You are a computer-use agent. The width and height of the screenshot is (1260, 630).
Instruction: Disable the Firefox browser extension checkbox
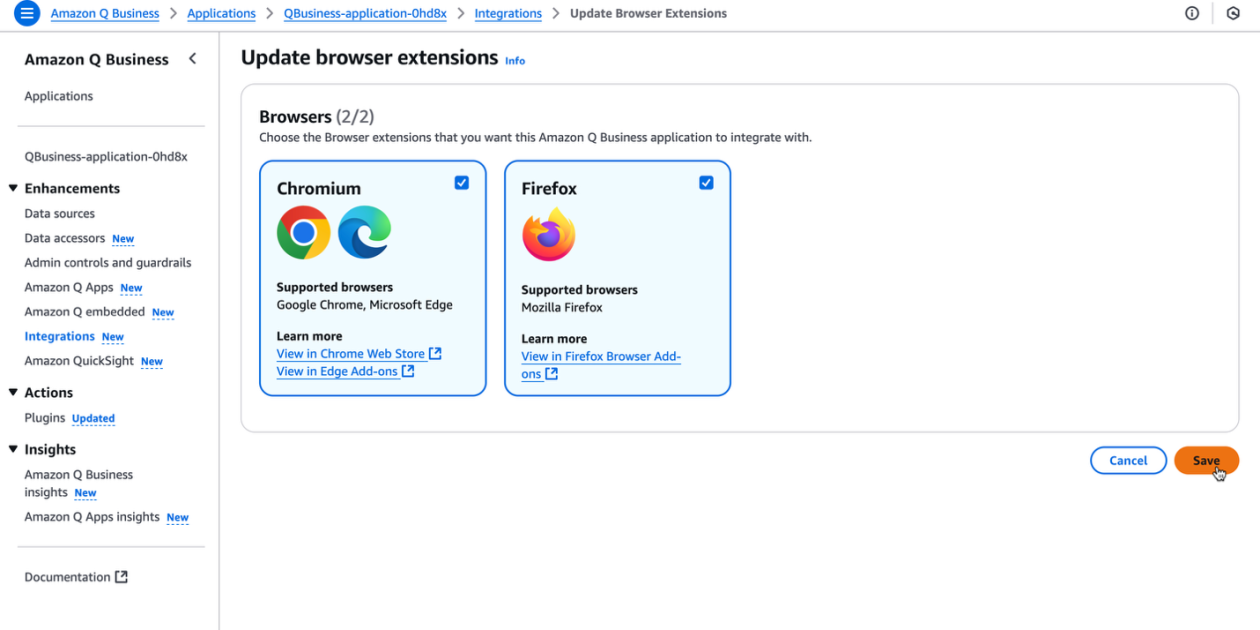point(706,182)
